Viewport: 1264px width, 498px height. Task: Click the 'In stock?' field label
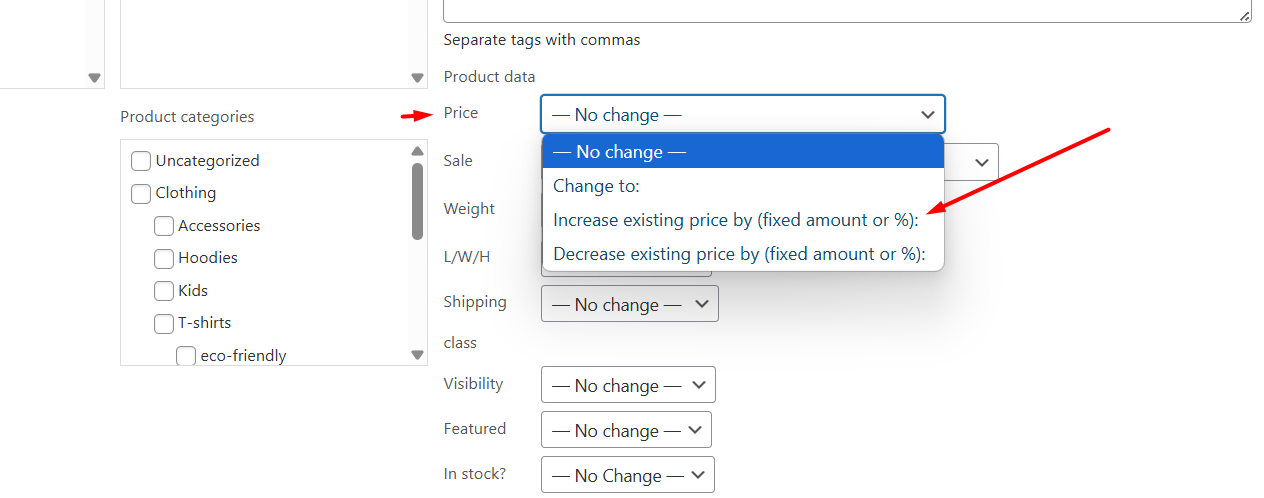pos(475,474)
